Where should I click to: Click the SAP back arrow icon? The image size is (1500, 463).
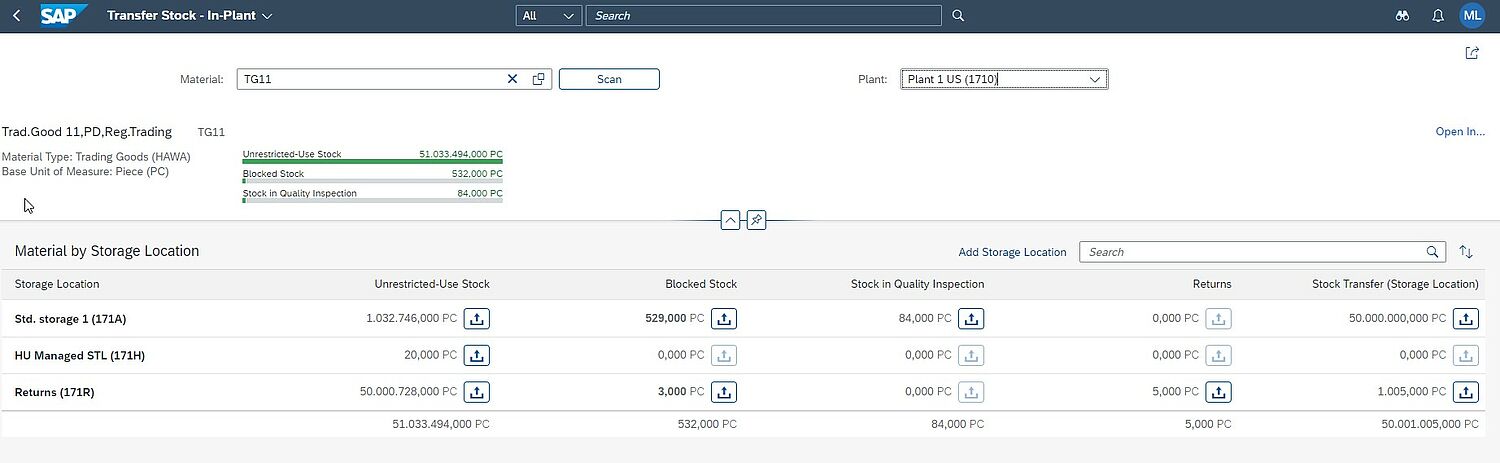[x=17, y=16]
